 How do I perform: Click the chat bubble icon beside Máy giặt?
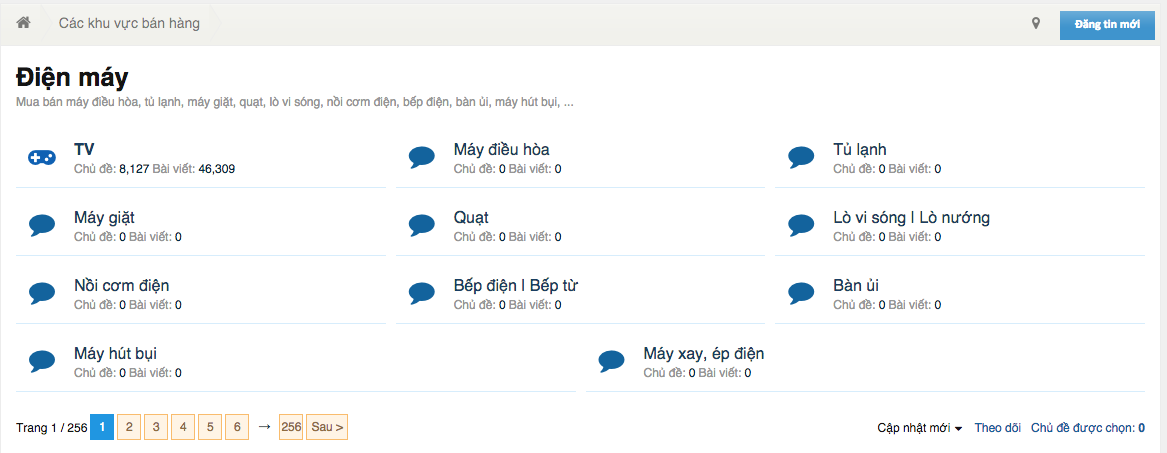[42, 225]
